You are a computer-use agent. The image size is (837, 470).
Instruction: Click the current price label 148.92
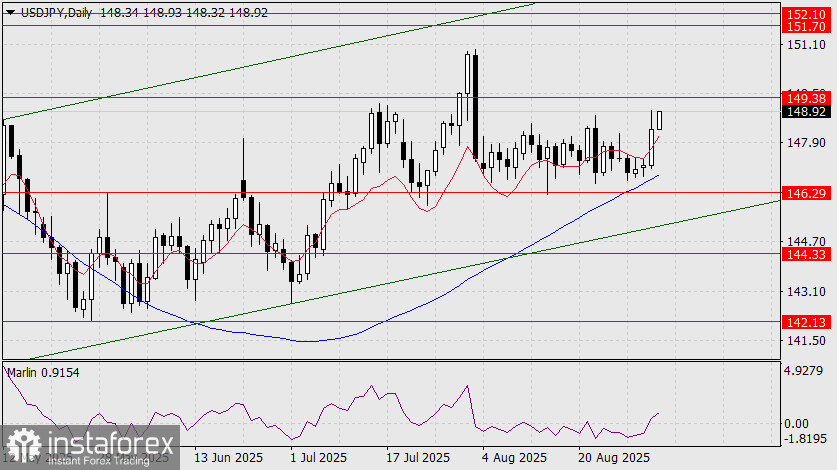[806, 112]
